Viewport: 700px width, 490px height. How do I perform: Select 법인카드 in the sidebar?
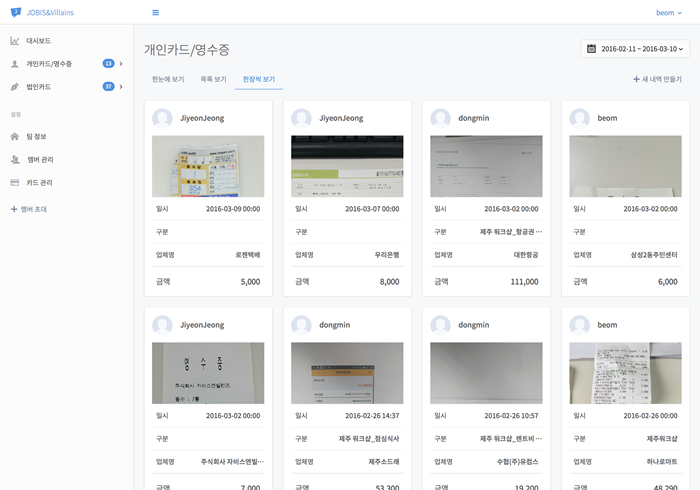point(38,87)
